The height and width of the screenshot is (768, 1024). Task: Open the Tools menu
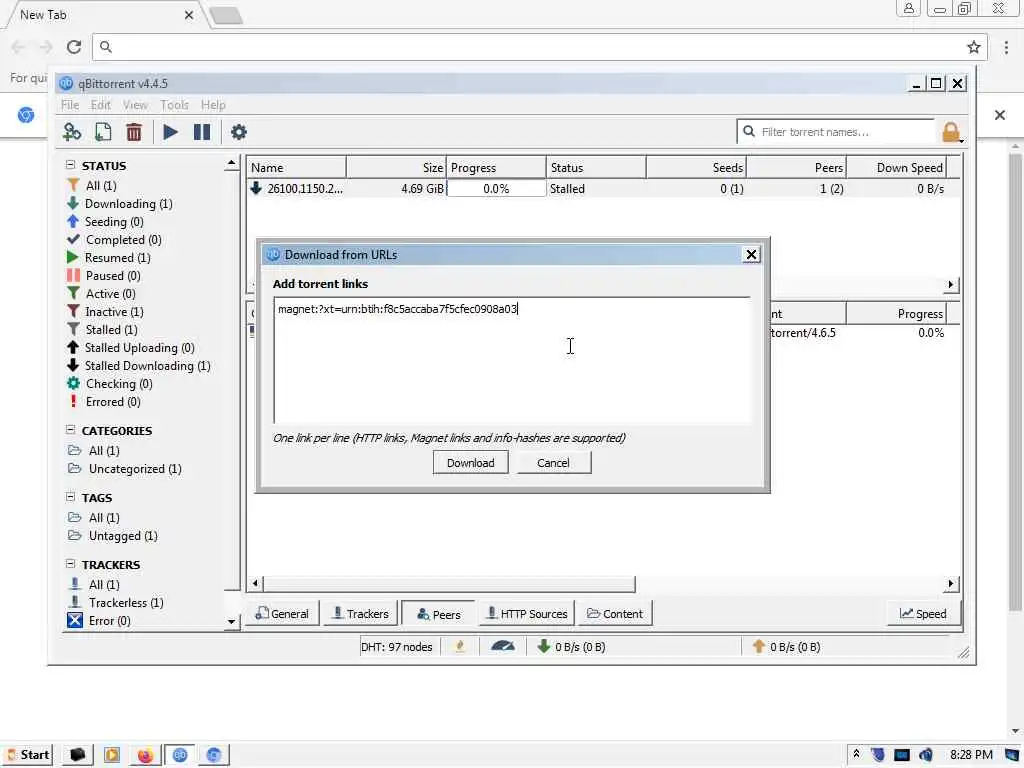click(x=174, y=104)
